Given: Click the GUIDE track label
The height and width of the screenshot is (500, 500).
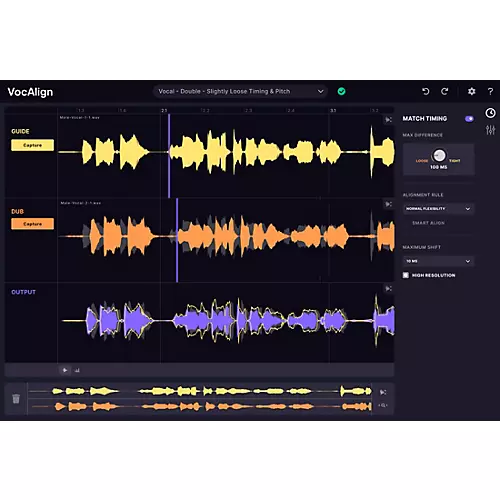Looking at the screenshot, I should click(x=20, y=131).
